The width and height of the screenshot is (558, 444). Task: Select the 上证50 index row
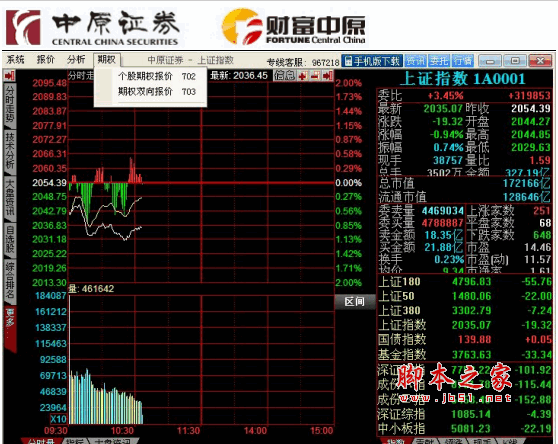464,296
